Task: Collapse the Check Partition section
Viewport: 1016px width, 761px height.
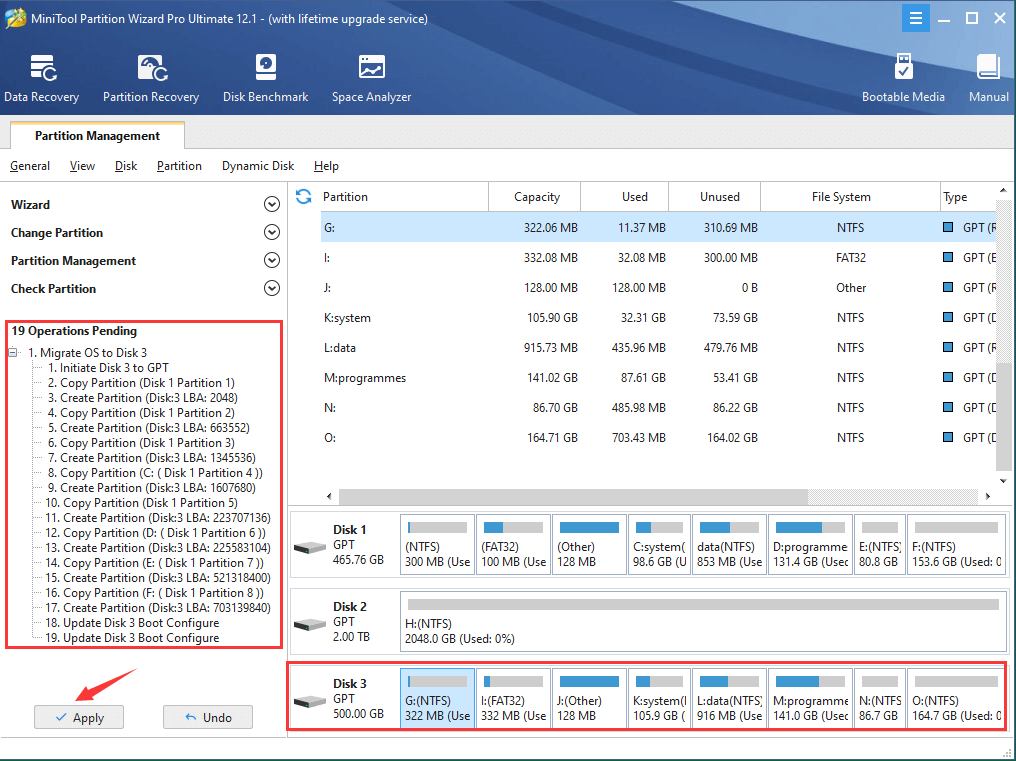Action: point(271,288)
